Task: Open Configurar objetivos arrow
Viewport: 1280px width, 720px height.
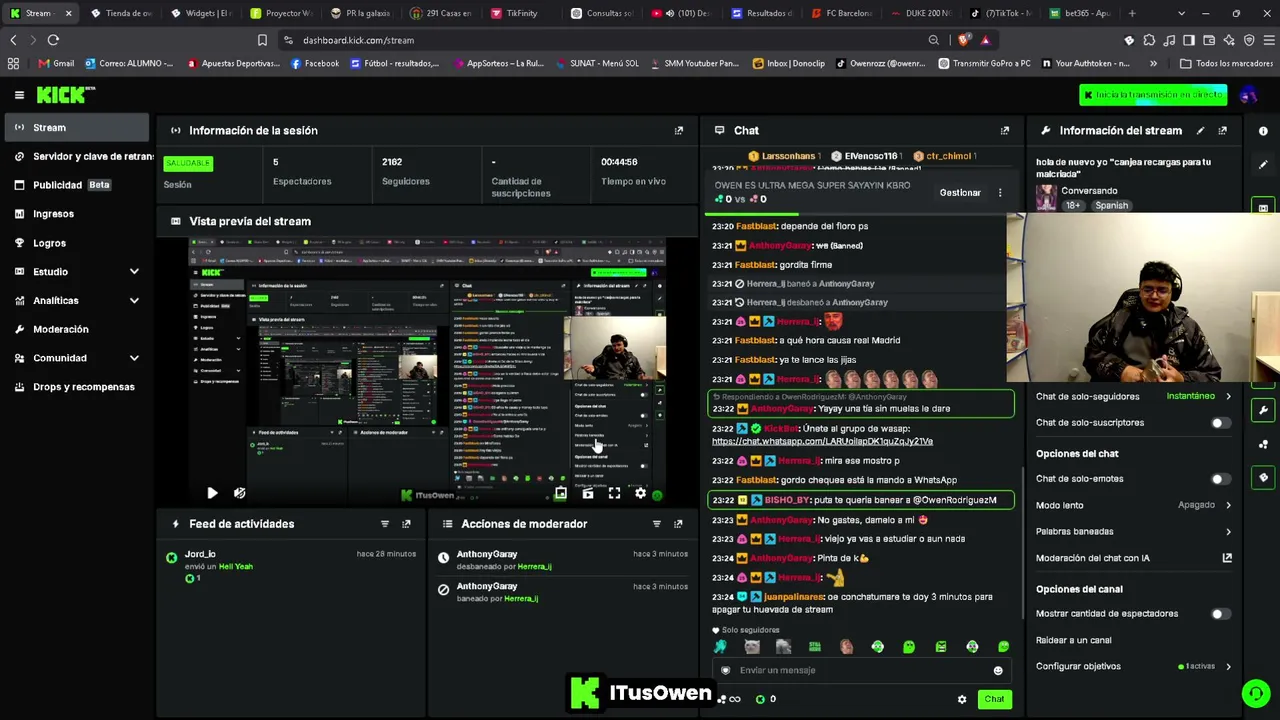Action: point(1228,666)
